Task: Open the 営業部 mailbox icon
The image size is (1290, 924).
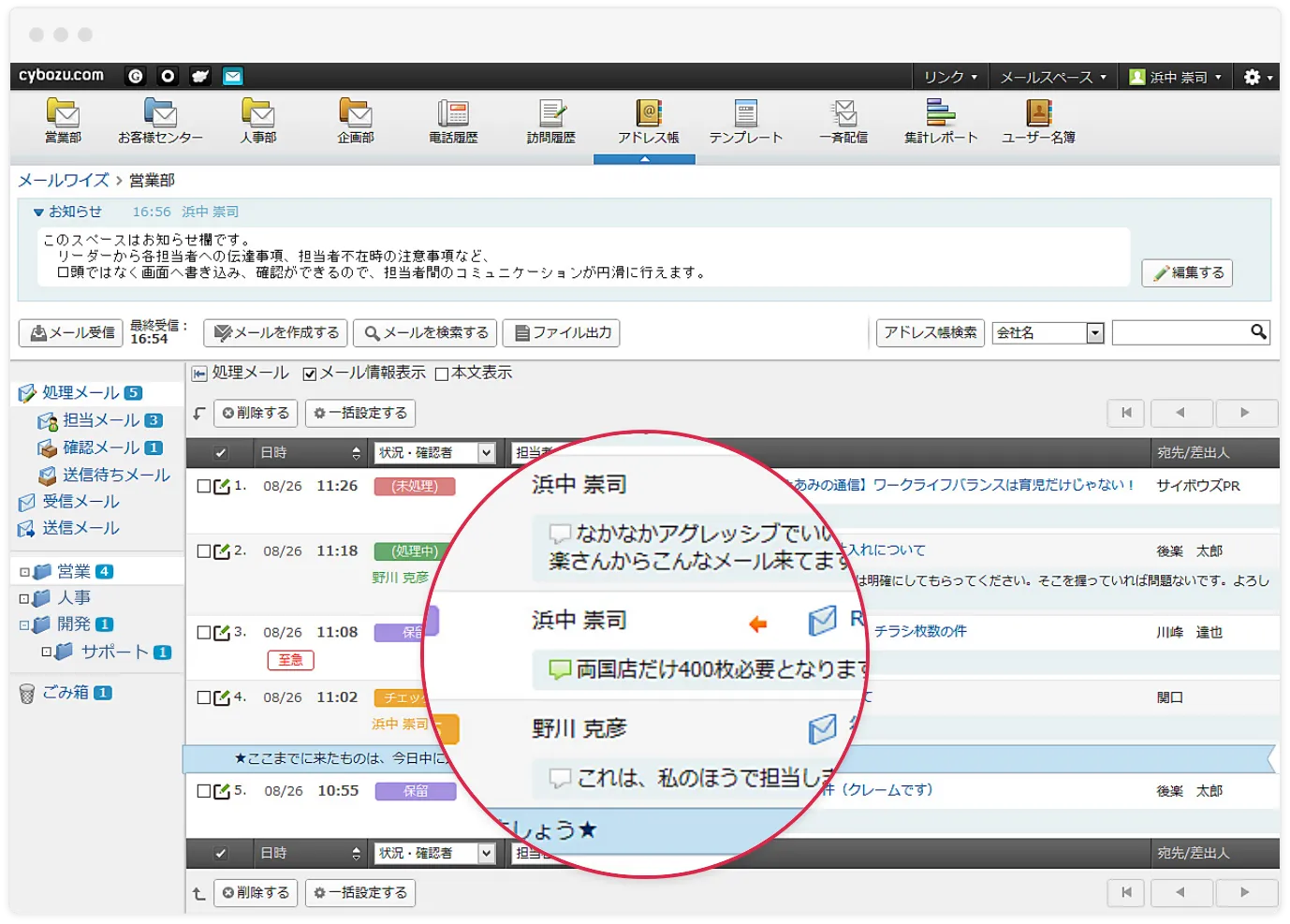Action: (63, 114)
